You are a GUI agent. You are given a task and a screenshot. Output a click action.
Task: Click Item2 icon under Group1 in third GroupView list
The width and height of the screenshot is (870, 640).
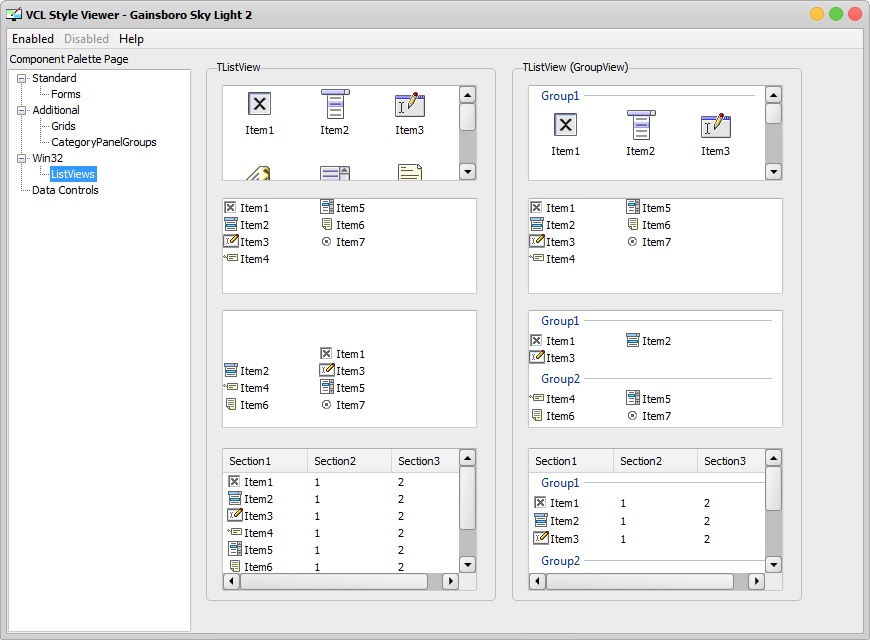tap(633, 340)
